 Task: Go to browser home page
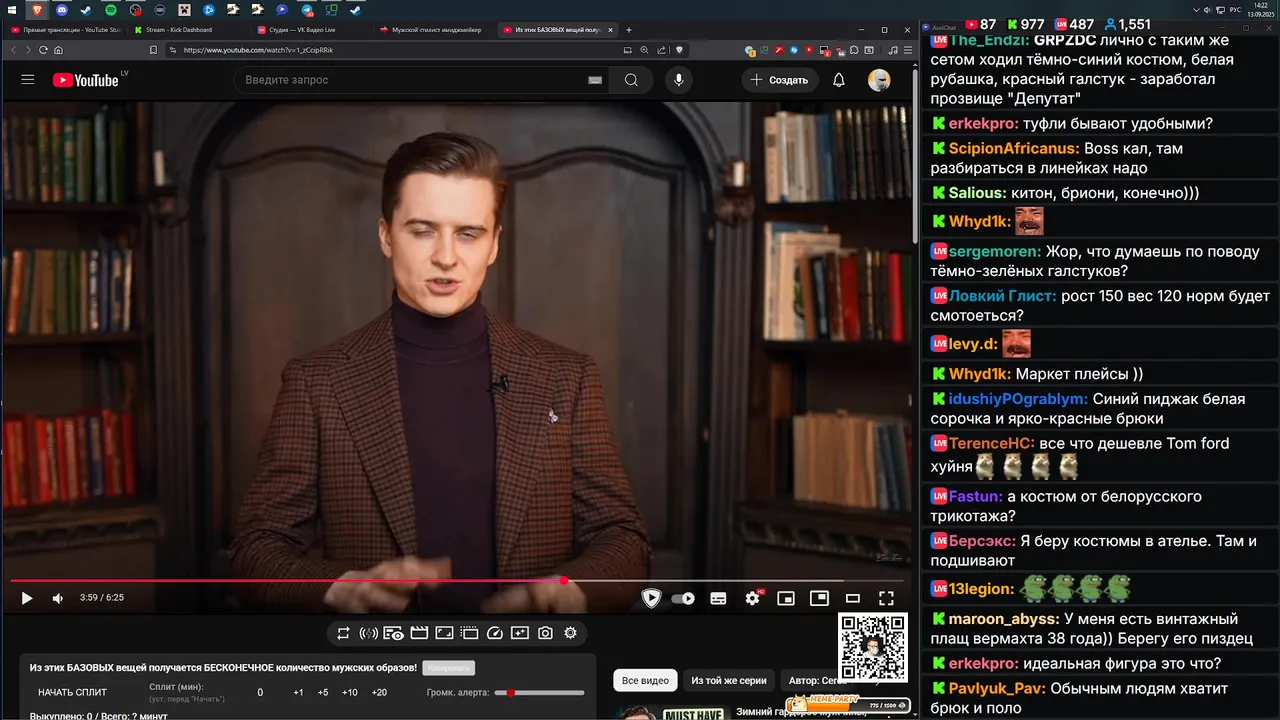pyautogui.click(x=58, y=49)
